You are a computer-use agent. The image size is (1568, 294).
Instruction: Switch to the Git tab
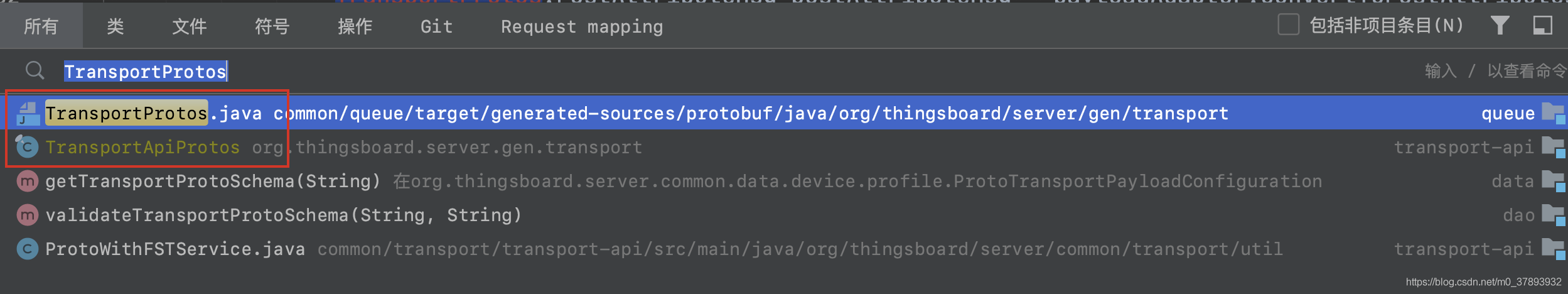coord(436,26)
